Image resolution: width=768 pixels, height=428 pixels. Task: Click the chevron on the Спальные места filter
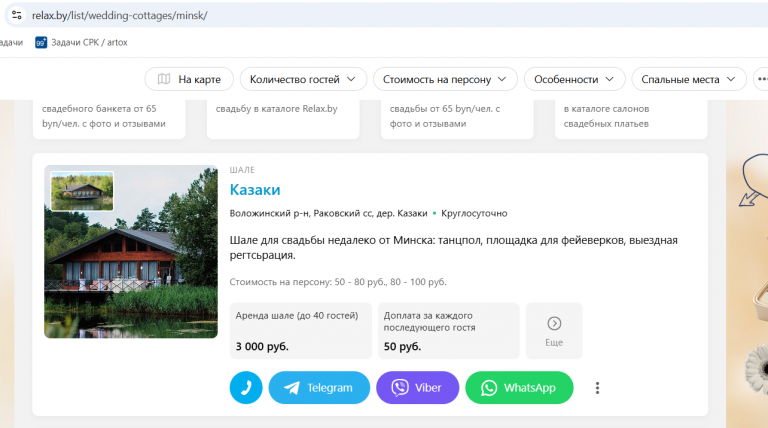coord(731,79)
